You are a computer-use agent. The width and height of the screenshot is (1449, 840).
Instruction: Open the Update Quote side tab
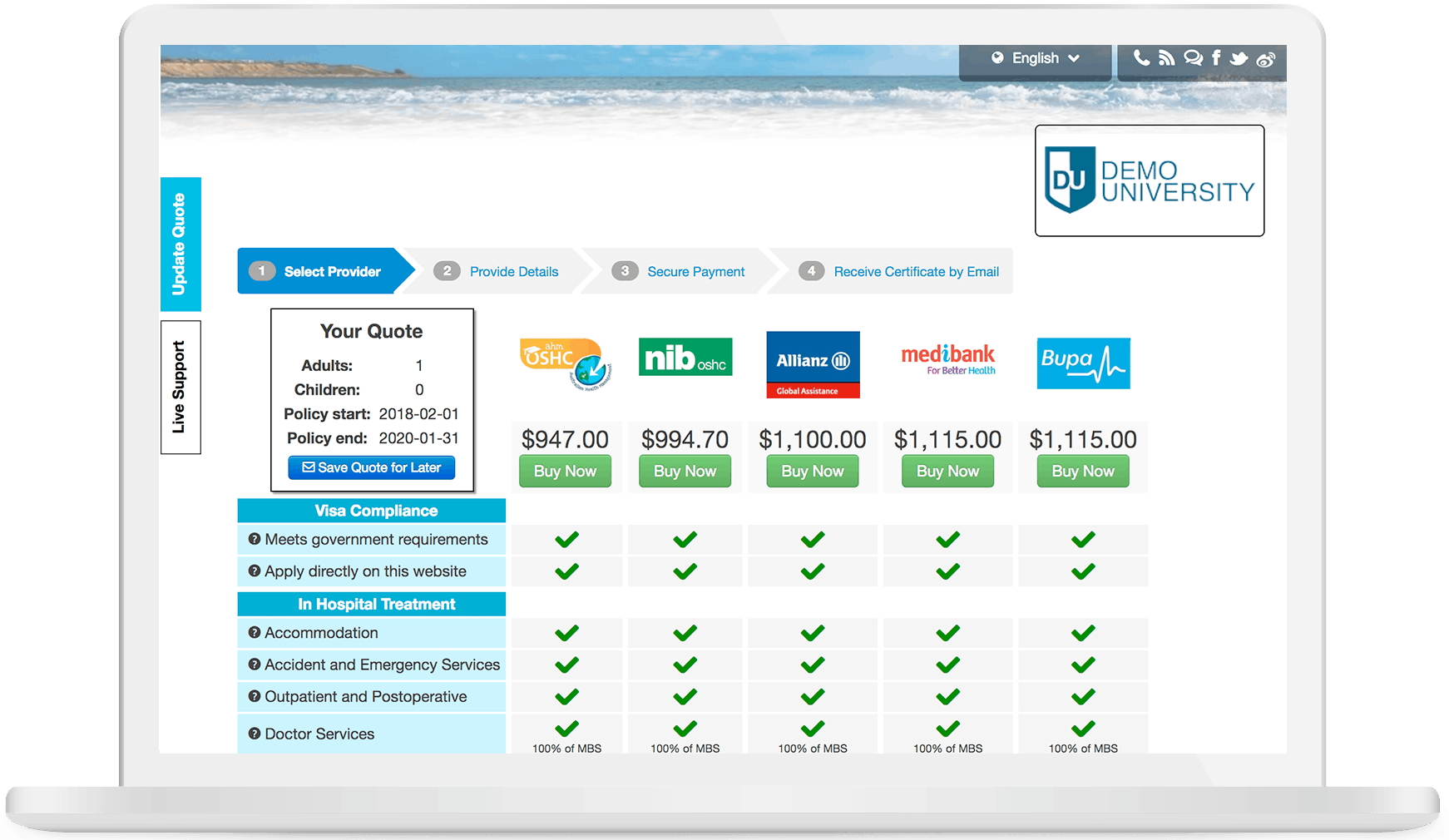click(181, 245)
